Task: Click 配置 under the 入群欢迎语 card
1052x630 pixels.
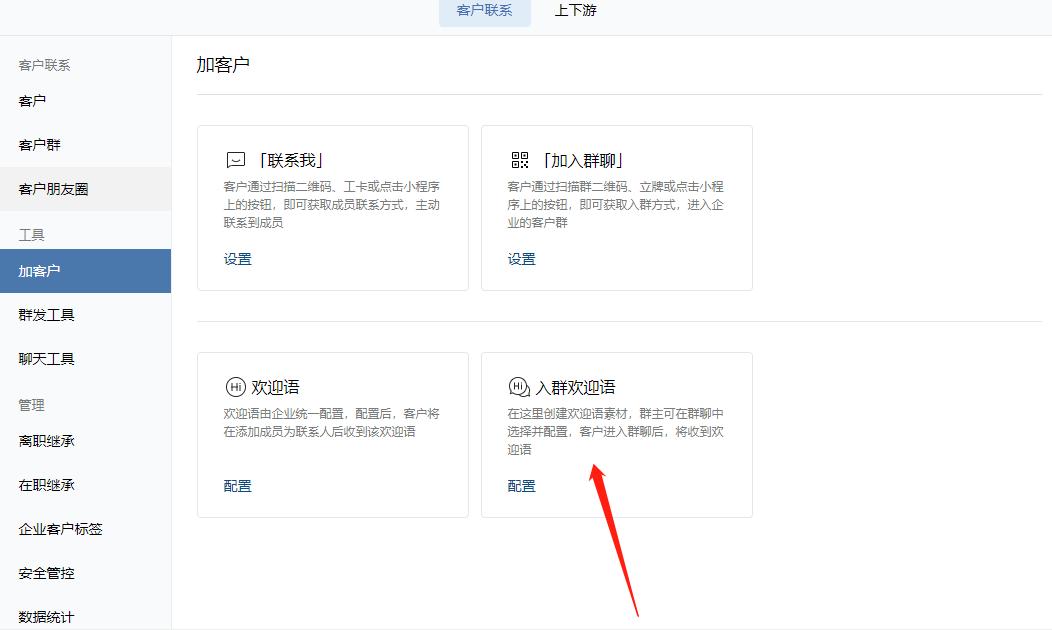Action: [x=521, y=487]
